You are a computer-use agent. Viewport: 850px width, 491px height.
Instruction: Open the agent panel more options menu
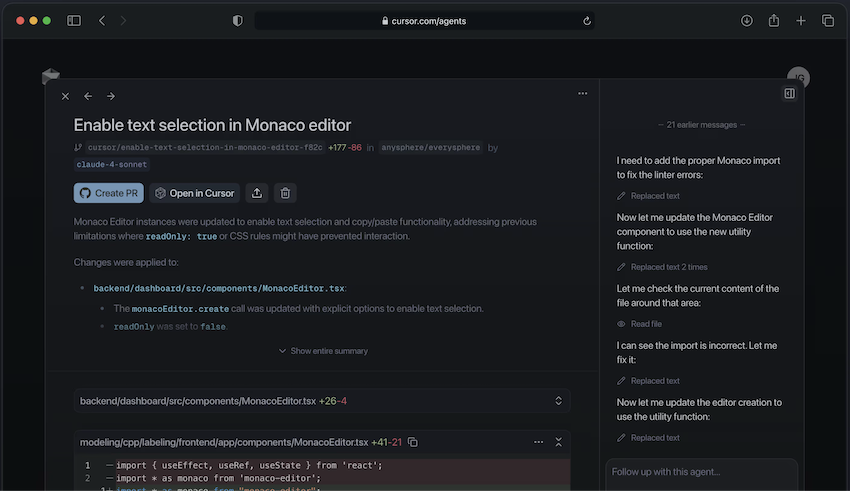(x=582, y=94)
